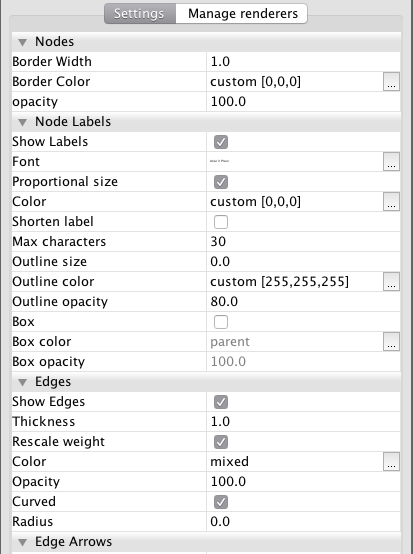Image resolution: width=413 pixels, height=554 pixels.
Task: Select the Settings tab
Action: [140, 14]
